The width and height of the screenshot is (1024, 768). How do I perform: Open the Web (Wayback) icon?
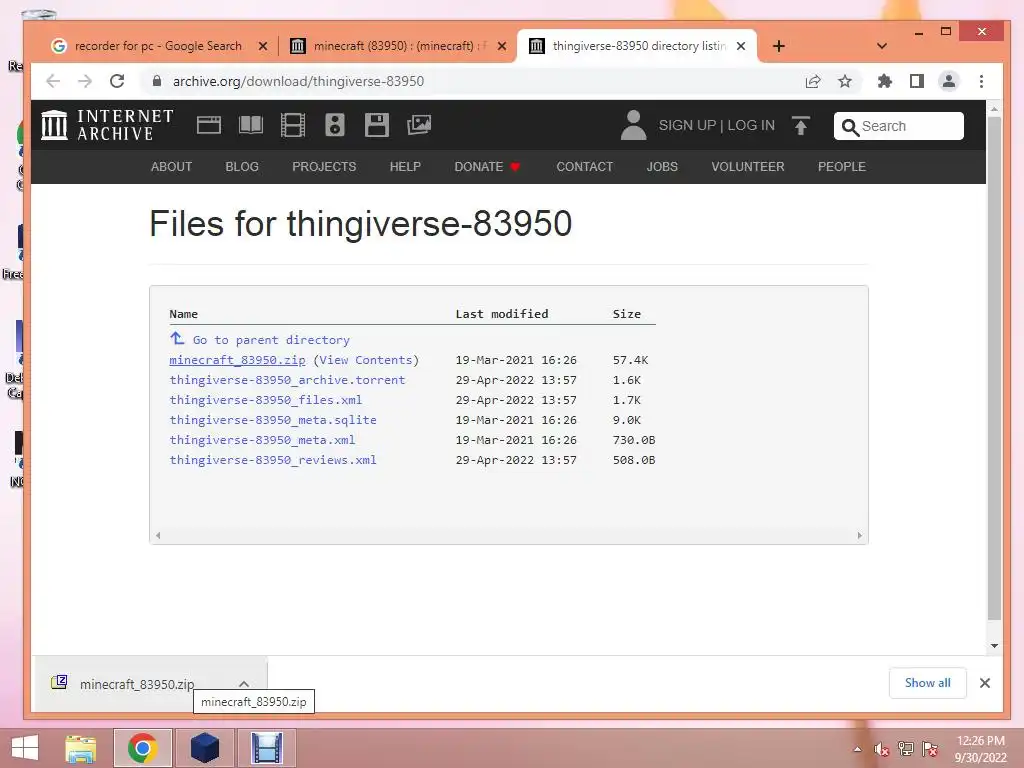[x=209, y=125]
